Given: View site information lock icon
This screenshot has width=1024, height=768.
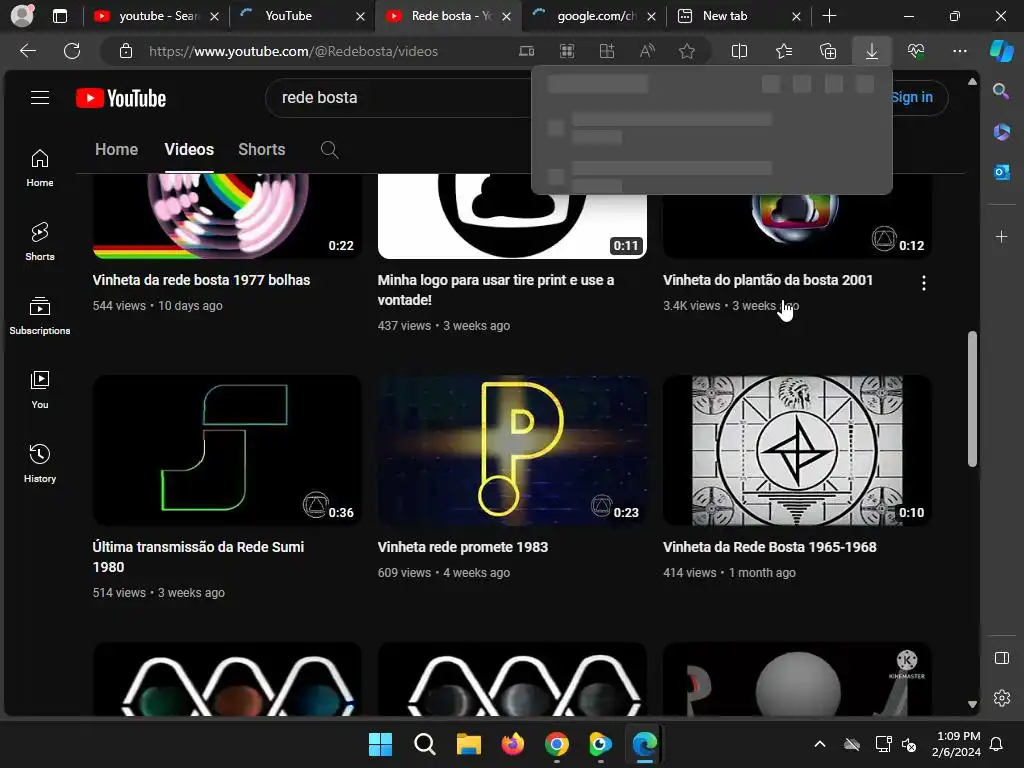Looking at the screenshot, I should (126, 51).
